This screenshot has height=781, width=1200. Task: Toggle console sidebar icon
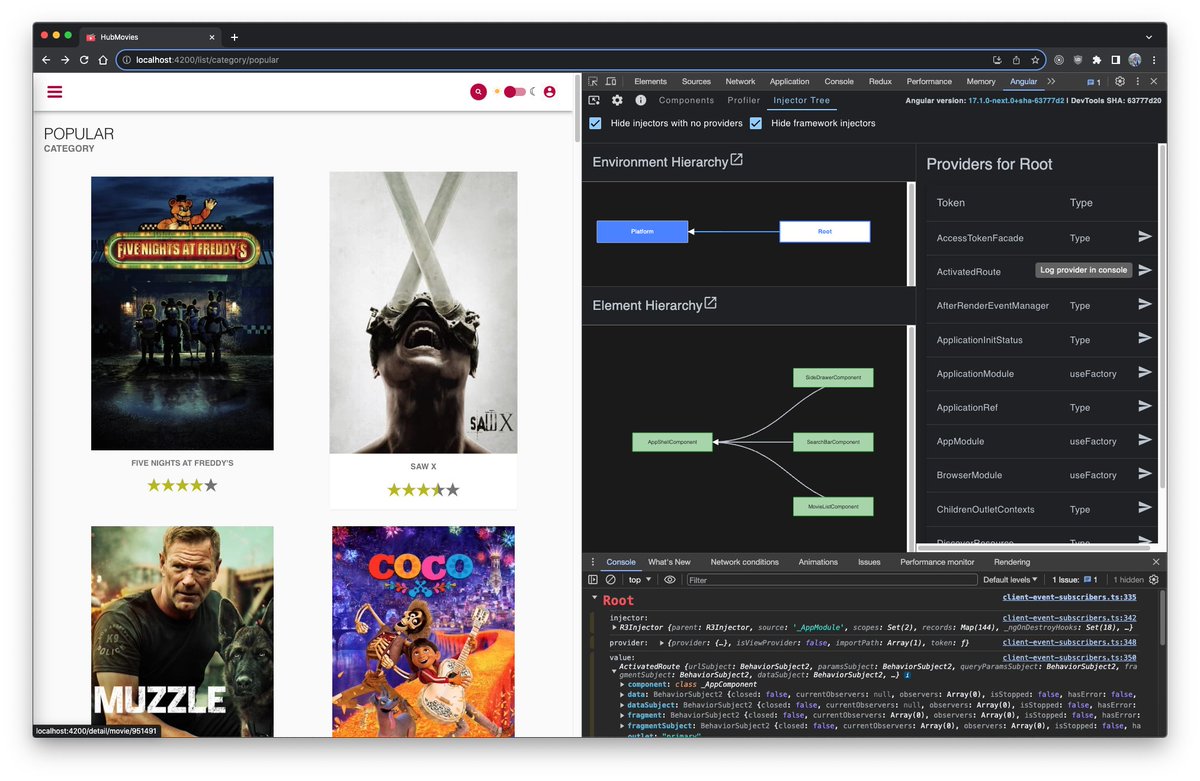click(x=593, y=580)
